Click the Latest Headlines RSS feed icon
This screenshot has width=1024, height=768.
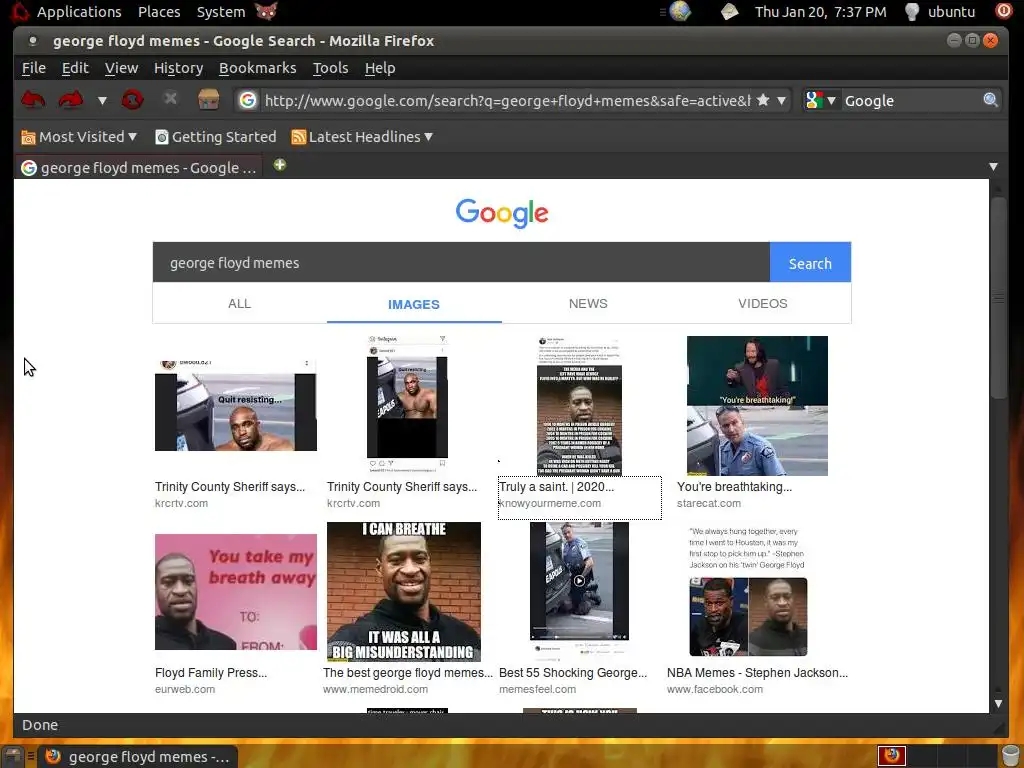(x=298, y=137)
